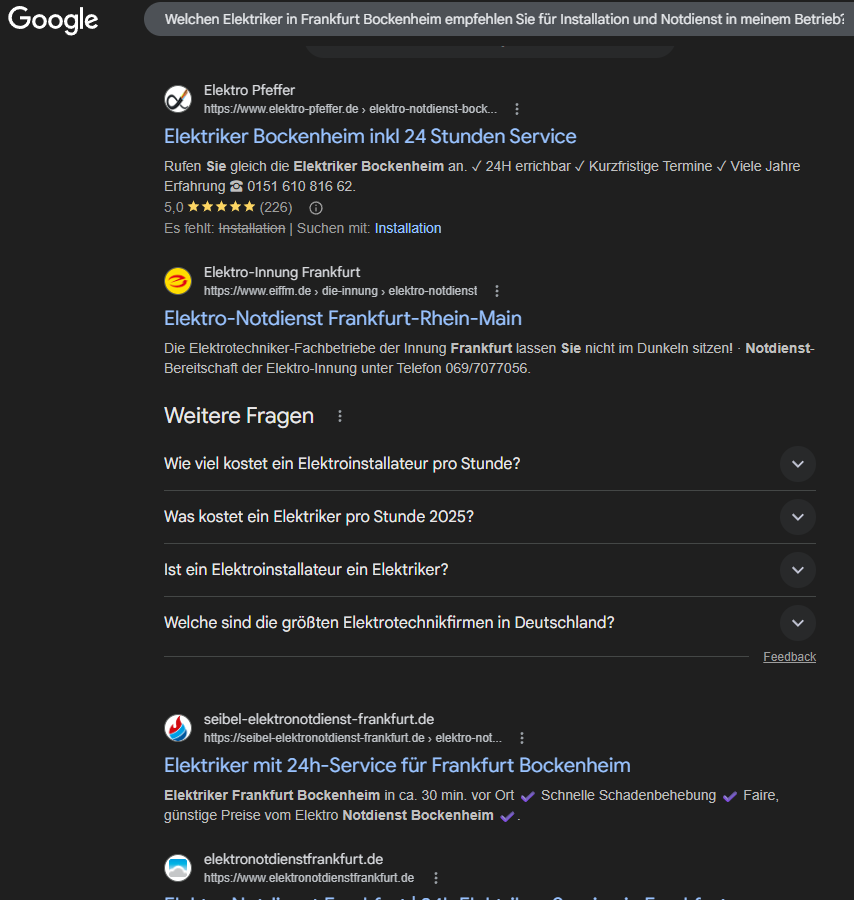The height and width of the screenshot is (900, 854).
Task: Click the Google logo
Action: (x=52, y=20)
